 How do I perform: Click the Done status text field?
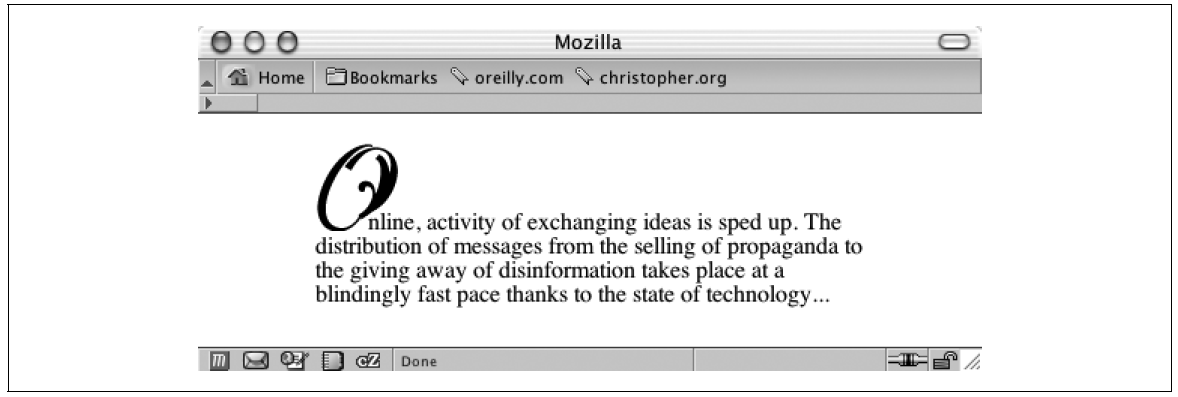coord(542,362)
